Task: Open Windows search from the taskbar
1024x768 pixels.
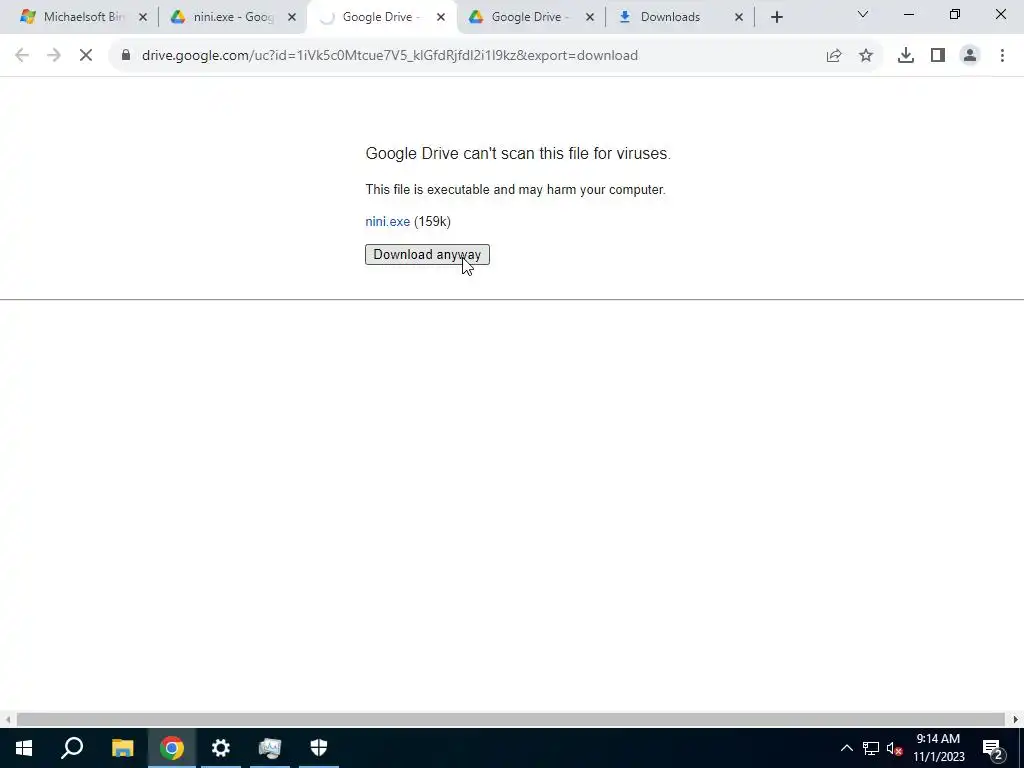Action: [x=72, y=748]
